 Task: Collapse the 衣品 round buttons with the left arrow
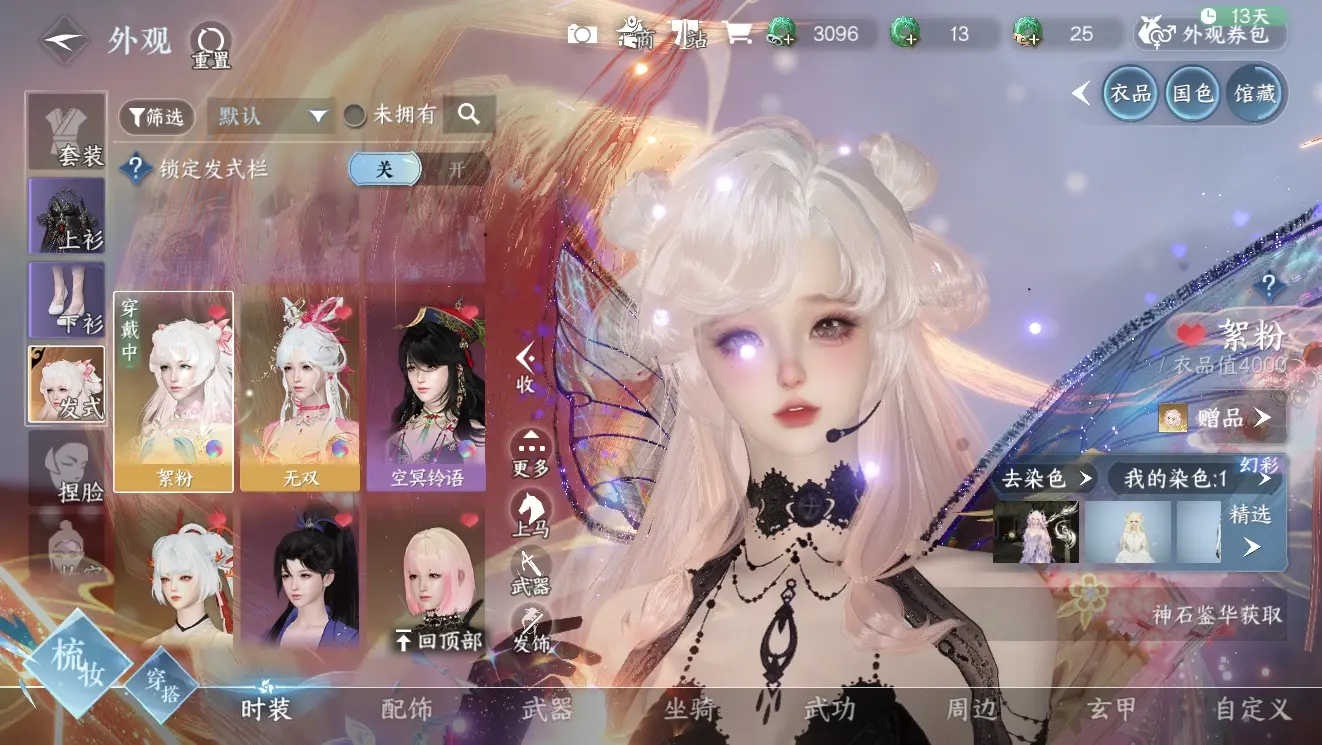(1081, 94)
